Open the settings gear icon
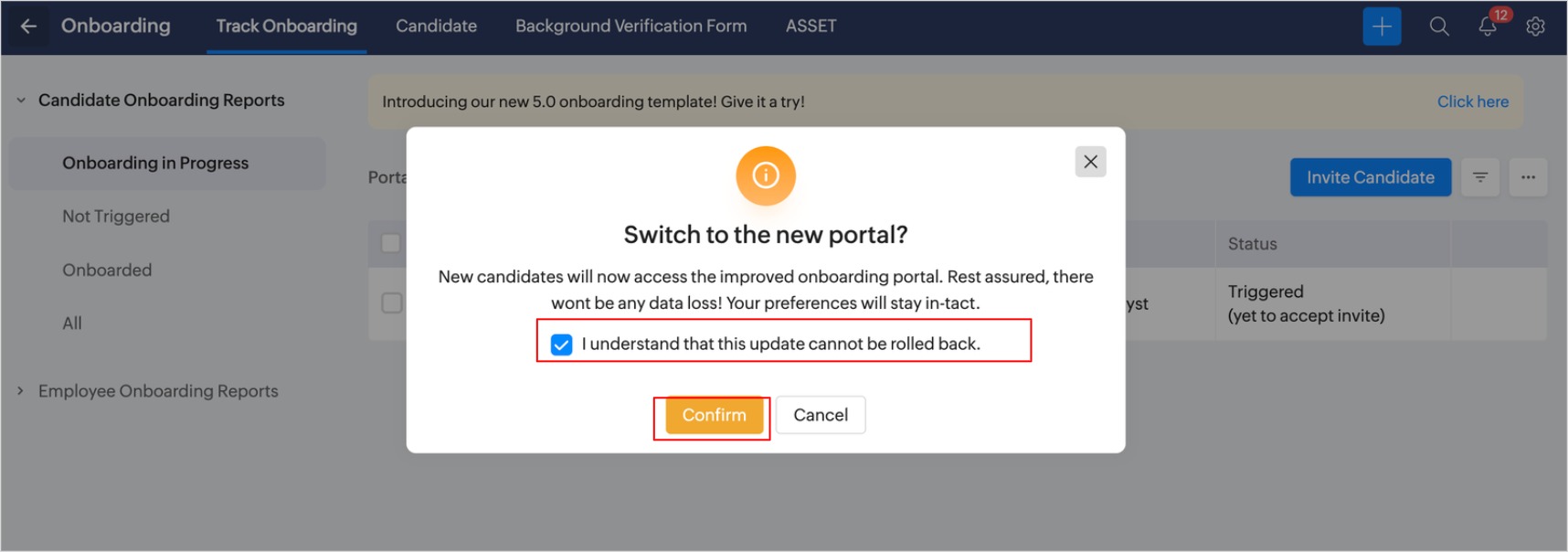The height and width of the screenshot is (552, 1568). tap(1535, 27)
